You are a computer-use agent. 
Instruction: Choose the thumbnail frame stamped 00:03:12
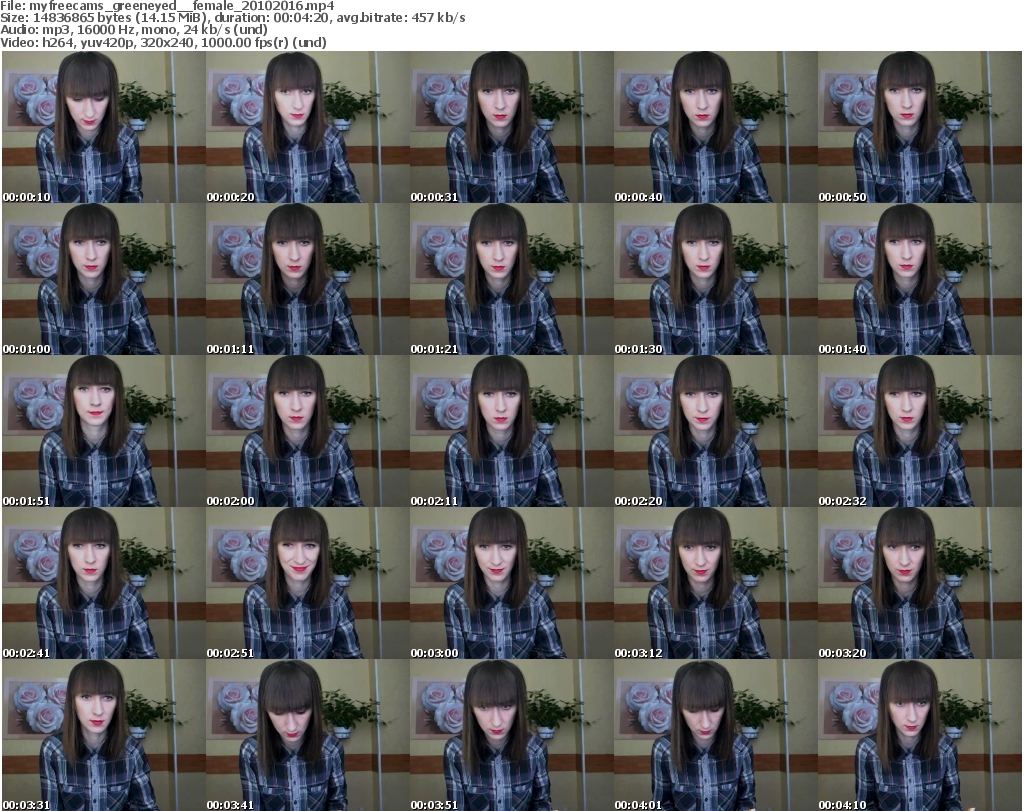(715, 583)
